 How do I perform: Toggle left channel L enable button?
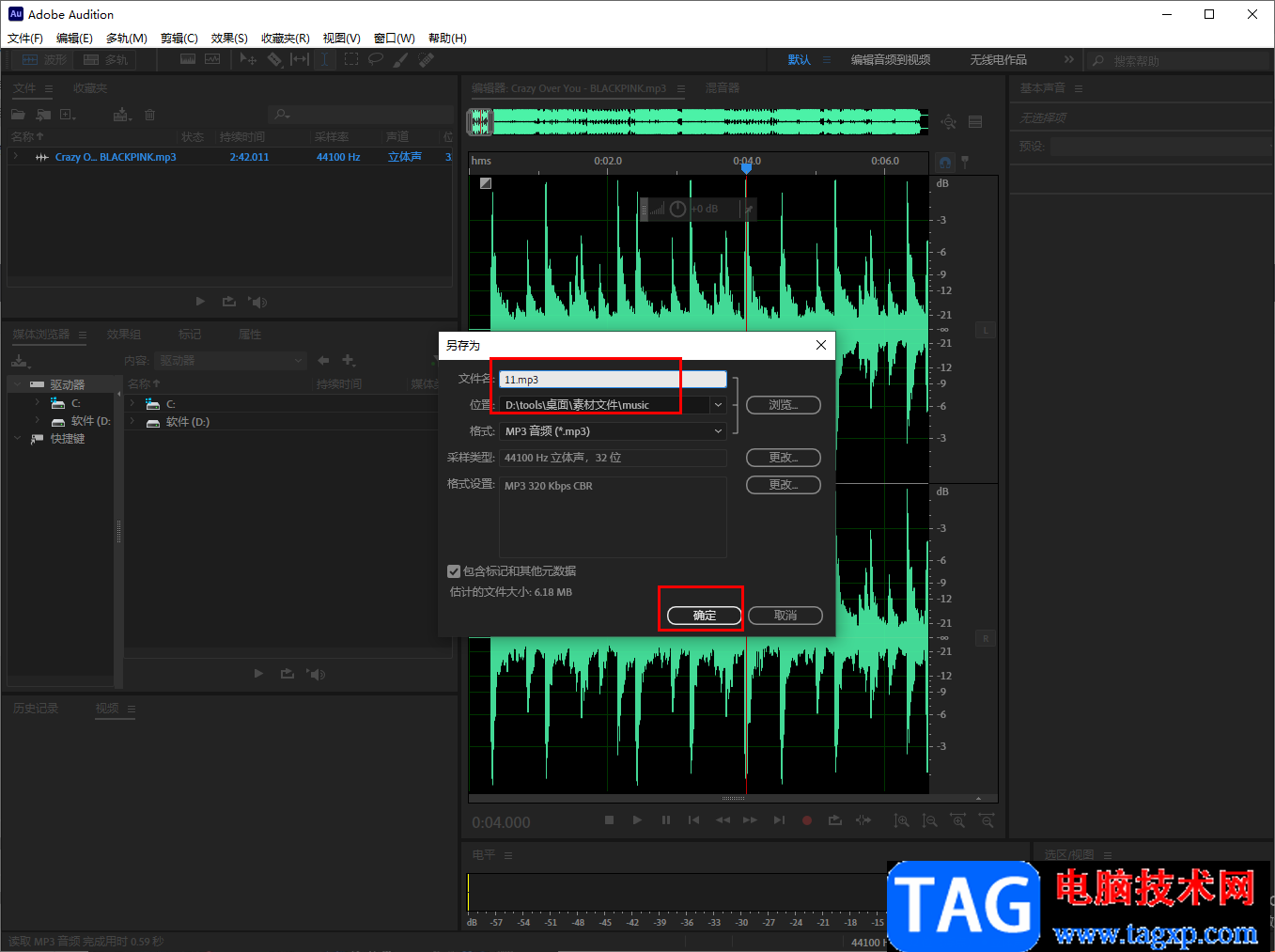(986, 331)
